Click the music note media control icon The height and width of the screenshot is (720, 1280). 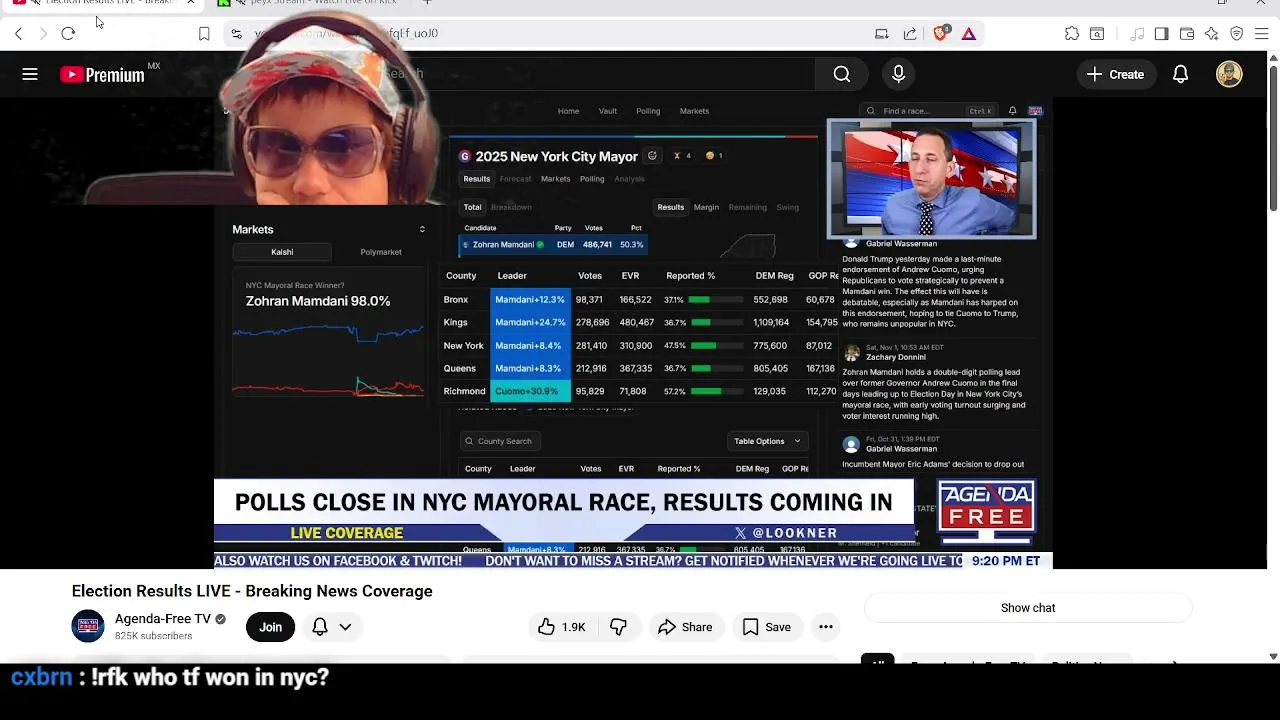1137,33
